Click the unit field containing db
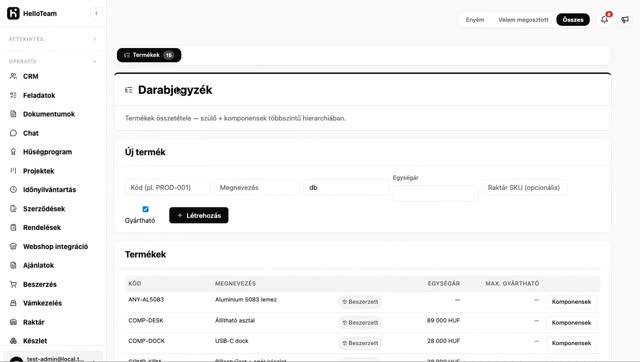 [x=346, y=188]
